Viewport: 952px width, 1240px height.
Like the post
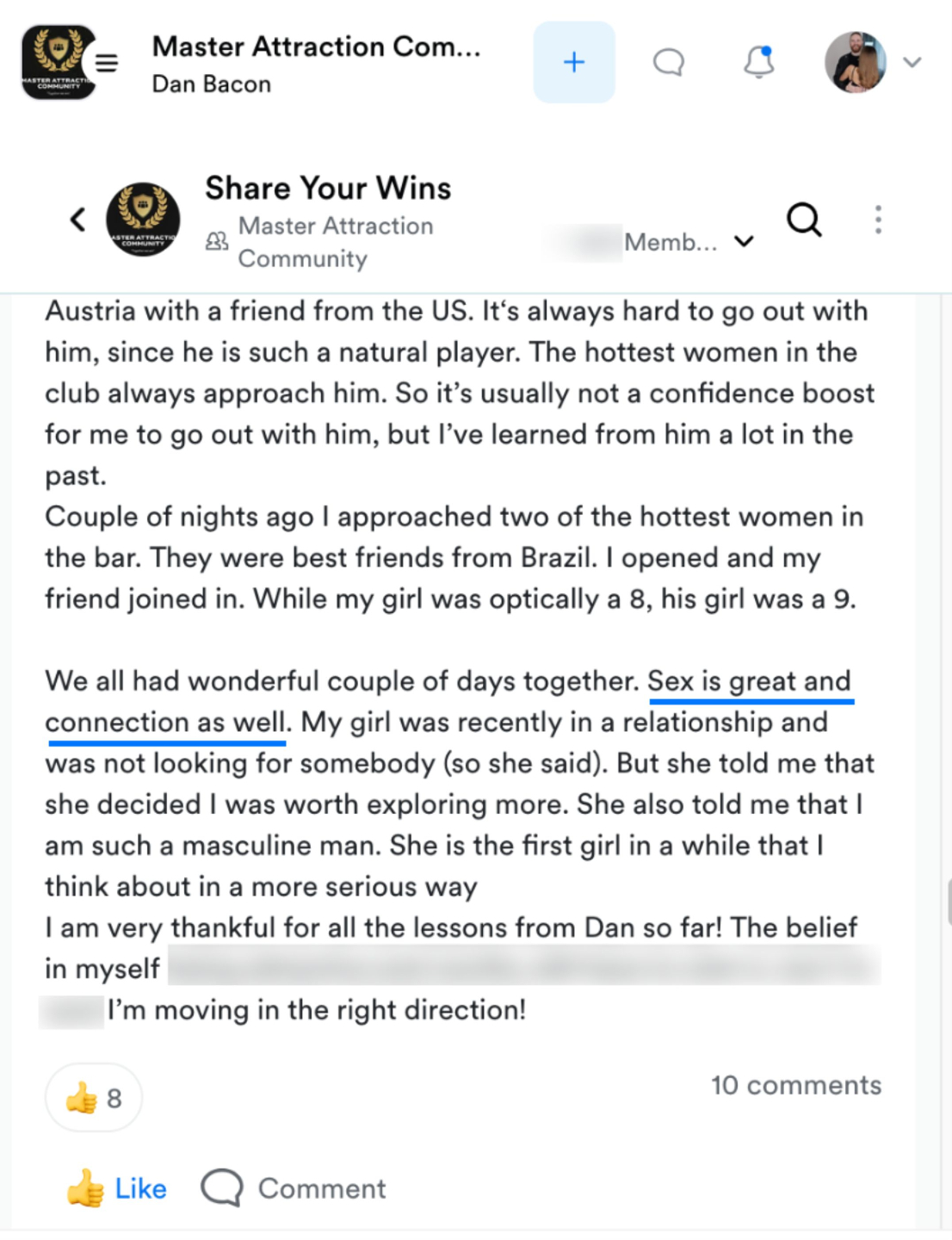(x=117, y=1188)
